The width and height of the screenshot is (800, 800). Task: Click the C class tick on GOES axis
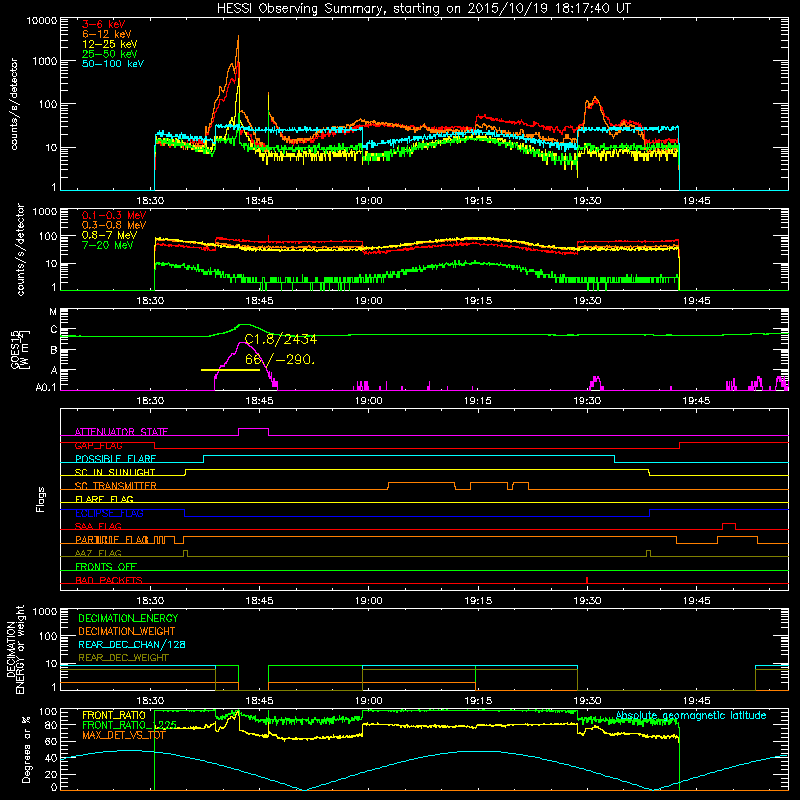54,330
